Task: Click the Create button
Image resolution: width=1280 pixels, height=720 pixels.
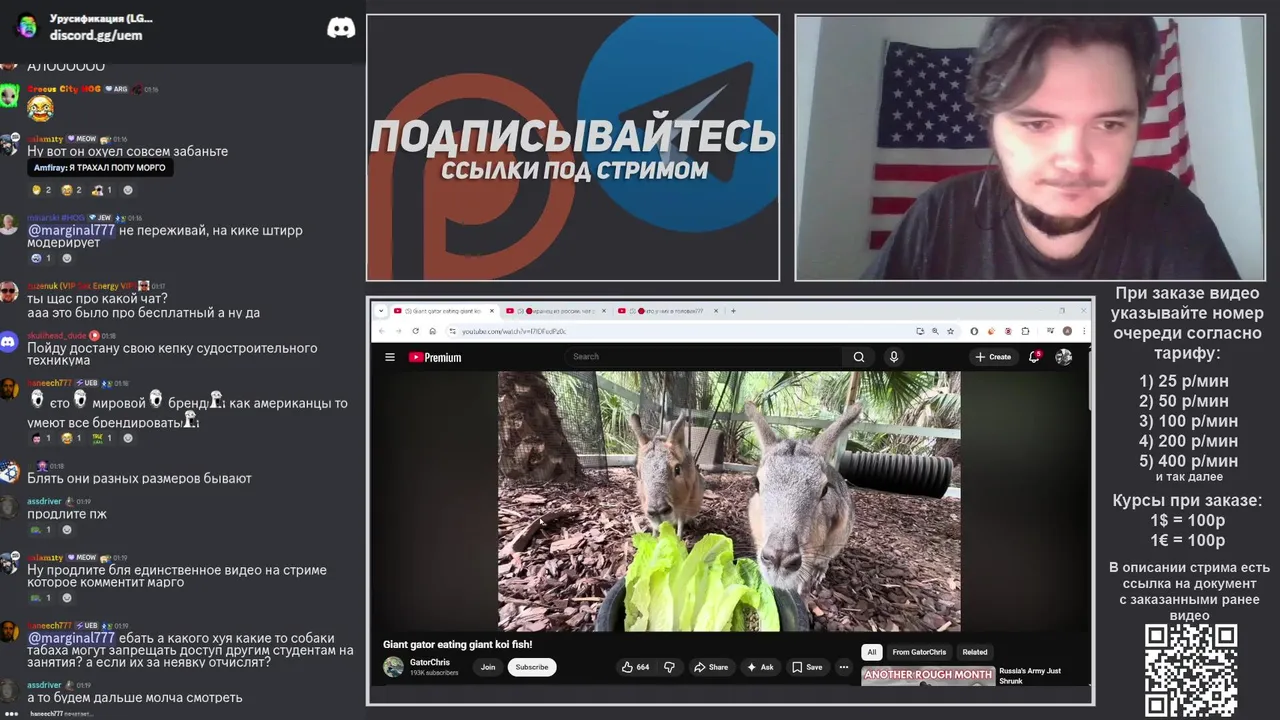Action: [994, 357]
